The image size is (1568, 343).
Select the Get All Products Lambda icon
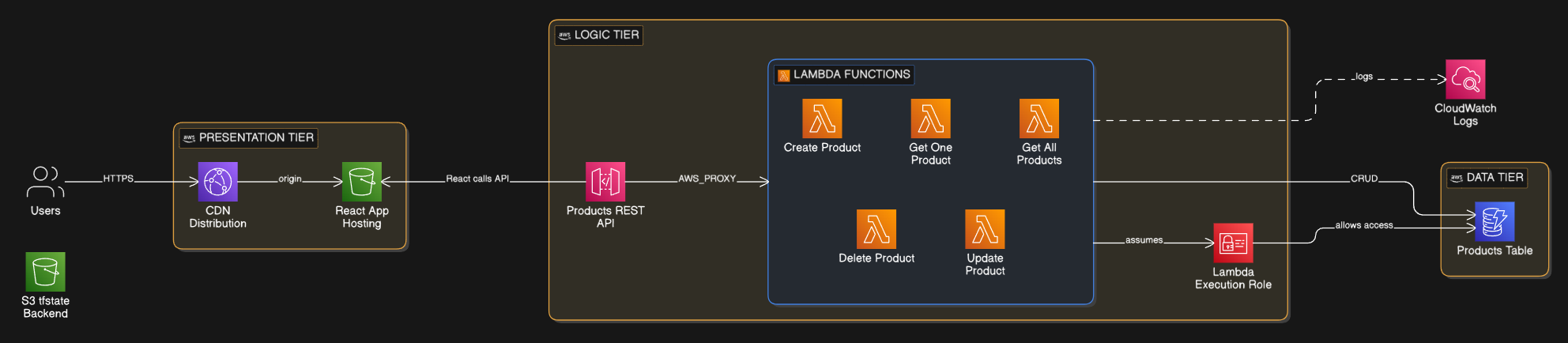click(1039, 119)
